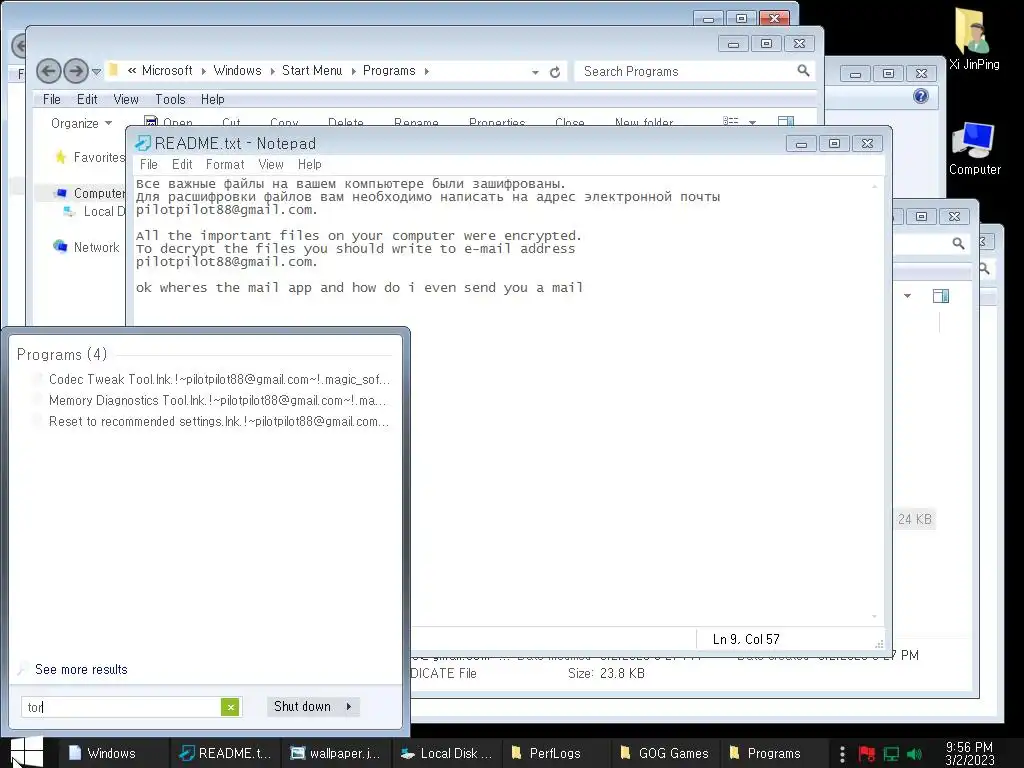Click the Start Menu breadcrumb in address bar
1024x768 pixels.
[x=312, y=71]
